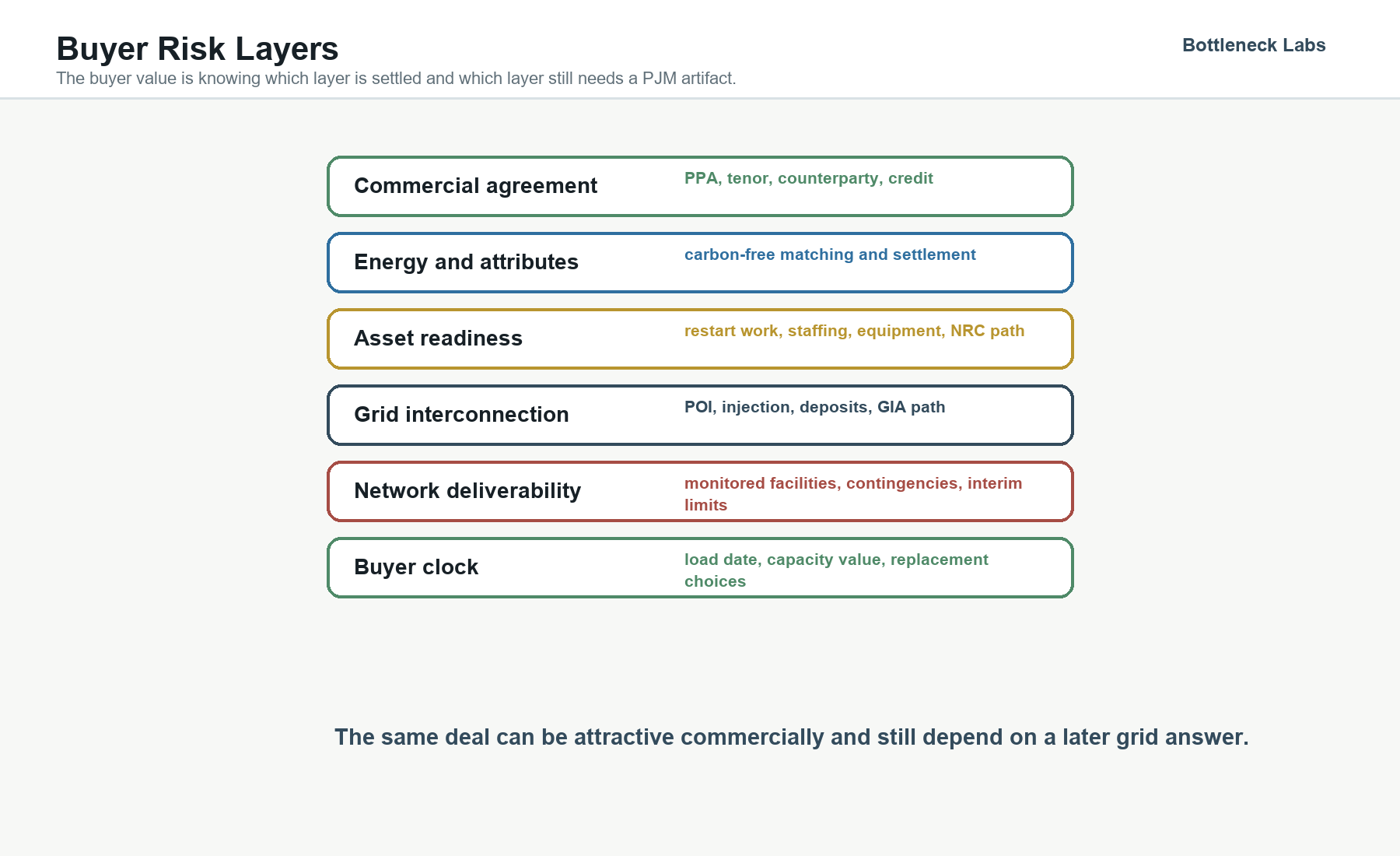
Task: Click the Buyer Risk Layers title
Action: point(198,49)
